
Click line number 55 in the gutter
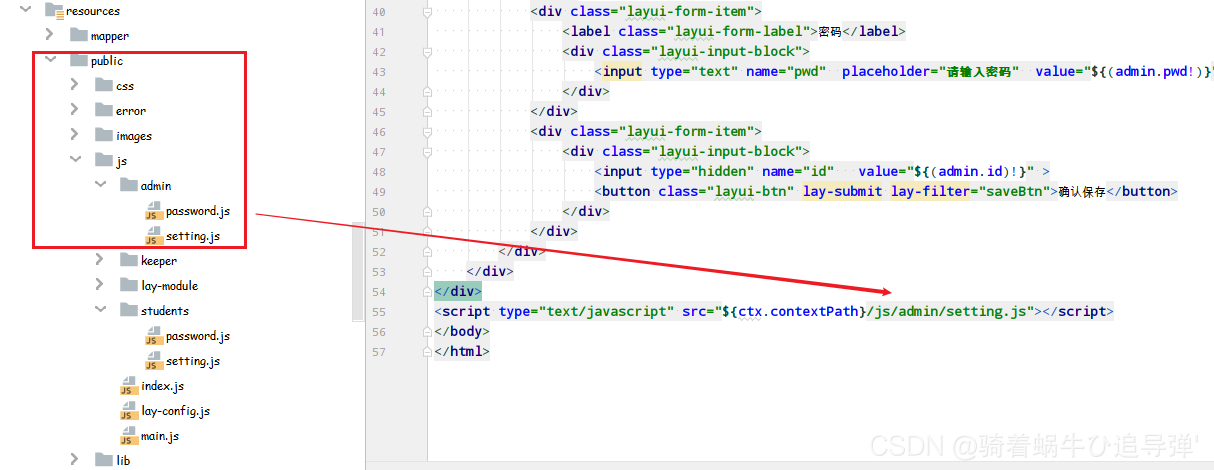coord(377,312)
